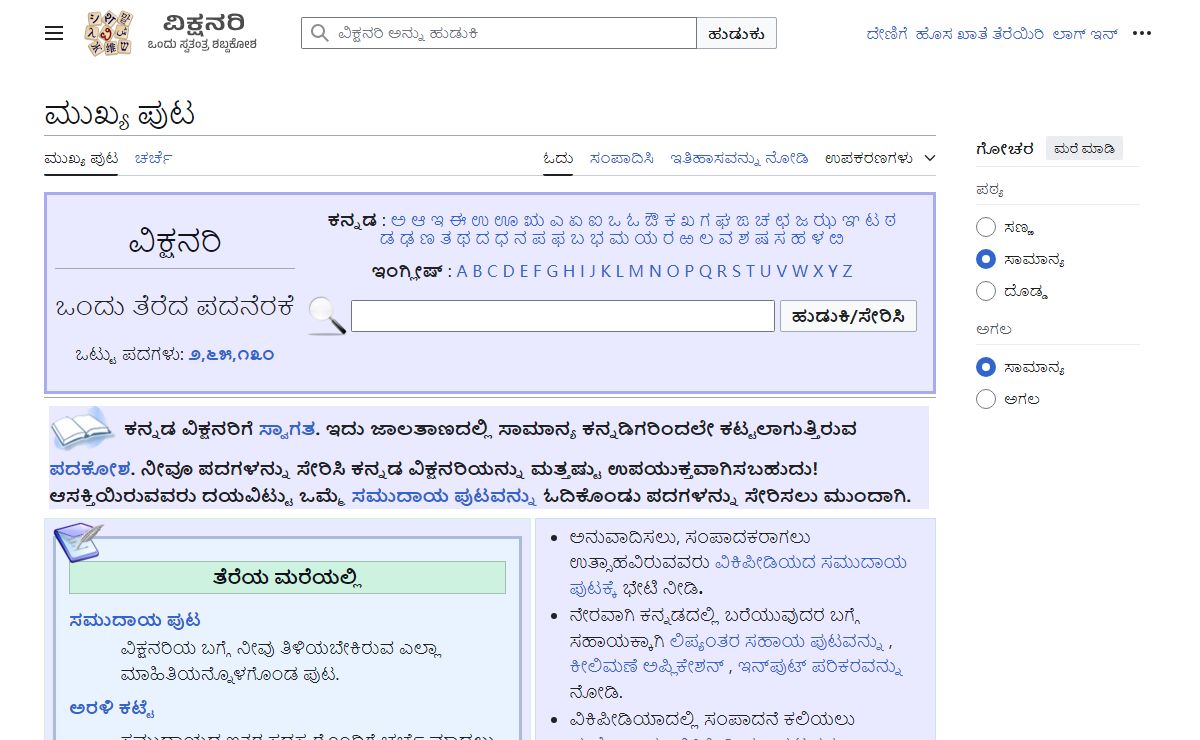Screen dimensions: 1200x740
Task: Click the word lookup input box
Action: (x=563, y=316)
